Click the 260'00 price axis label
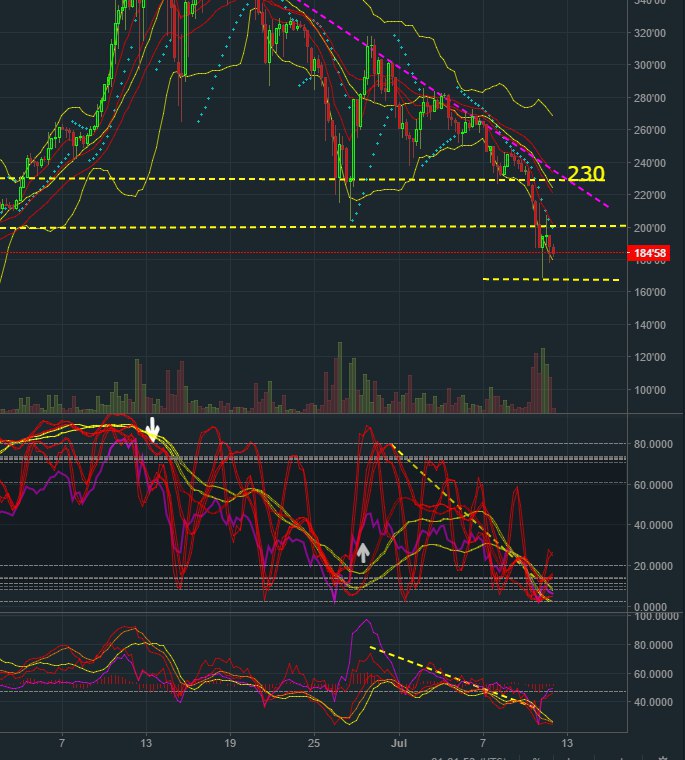This screenshot has height=760, width=685. point(650,130)
